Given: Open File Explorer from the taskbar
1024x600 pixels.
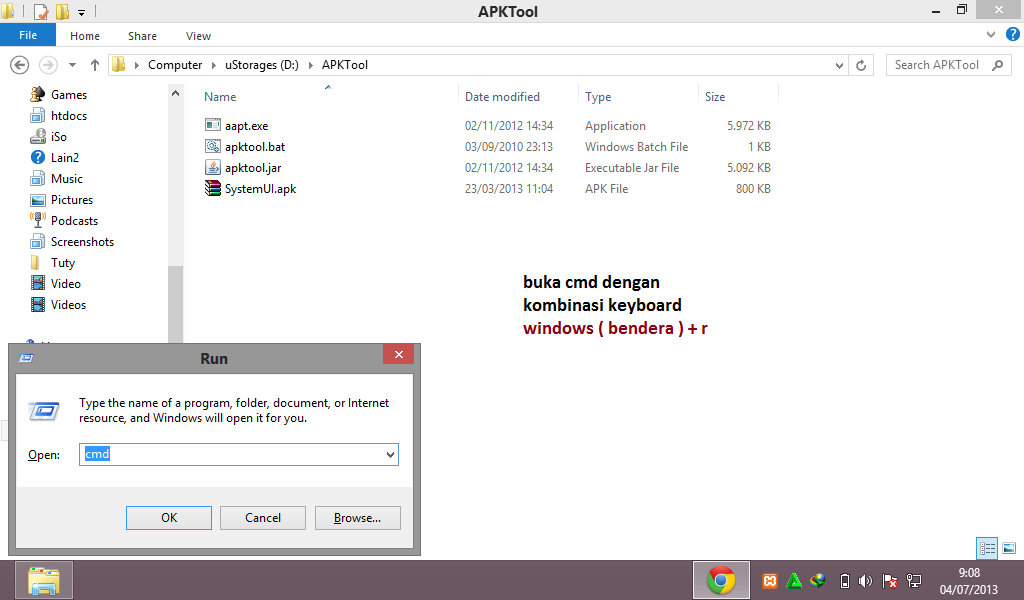Looking at the screenshot, I should click(44, 580).
